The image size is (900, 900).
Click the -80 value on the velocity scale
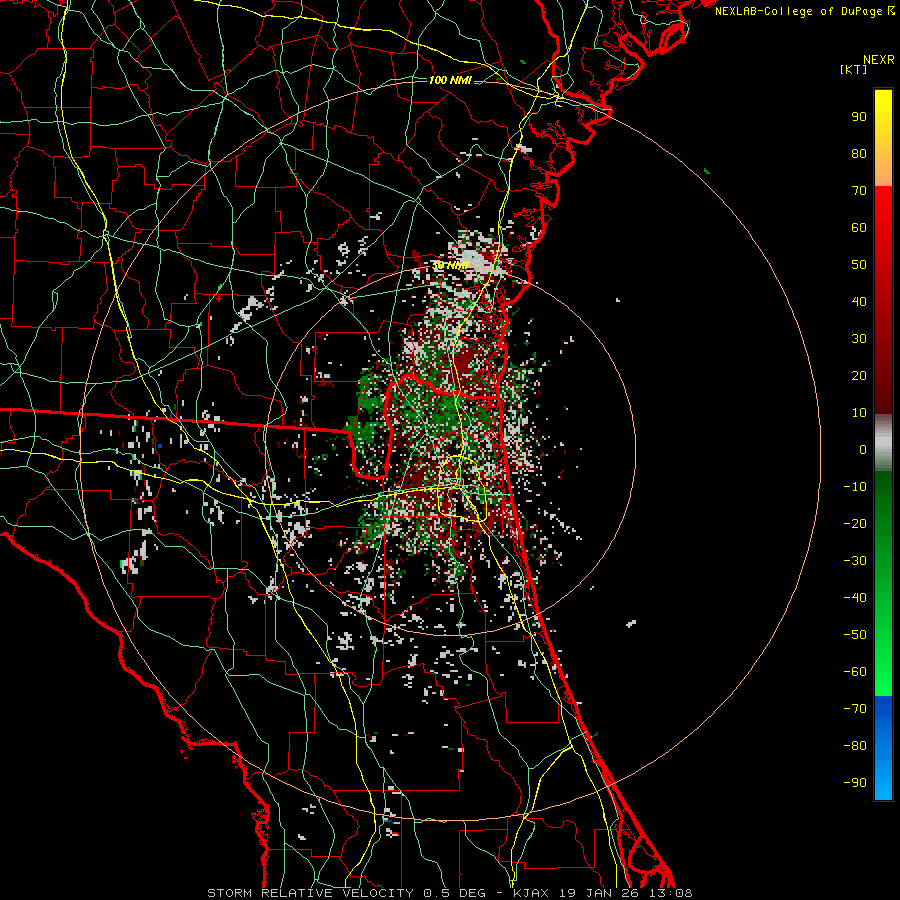(855, 746)
